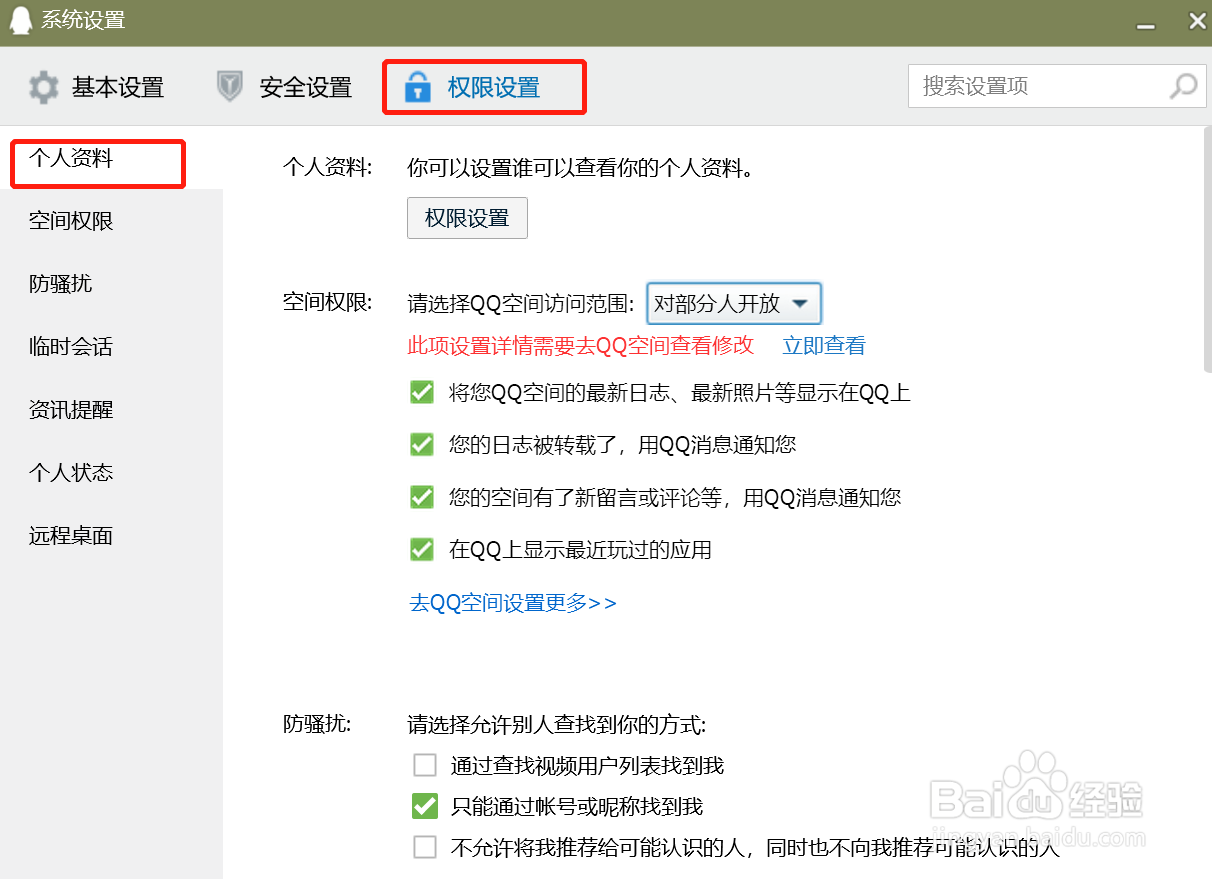
Task: Check 不允许将我推荐给可能认识的人 option
Action: (425, 848)
